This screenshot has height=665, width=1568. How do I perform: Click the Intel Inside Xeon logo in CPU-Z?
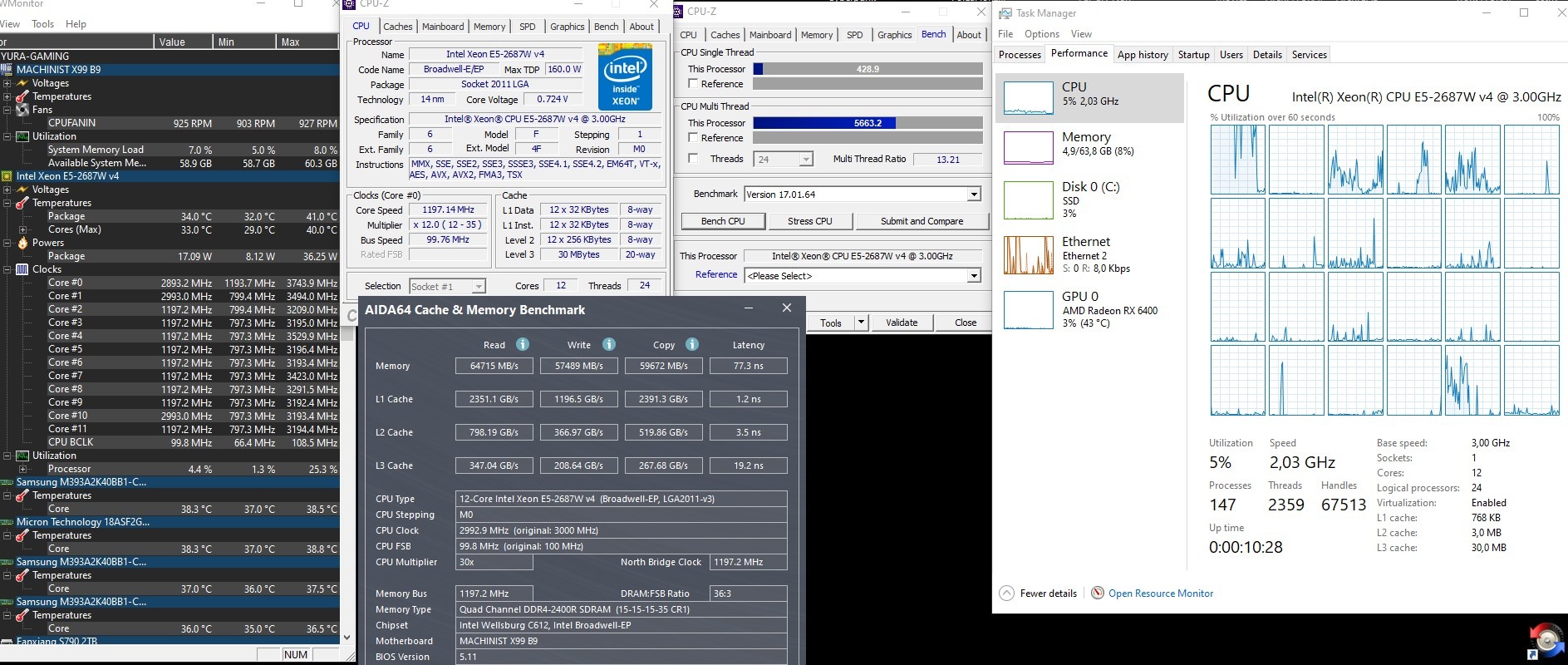(x=625, y=77)
